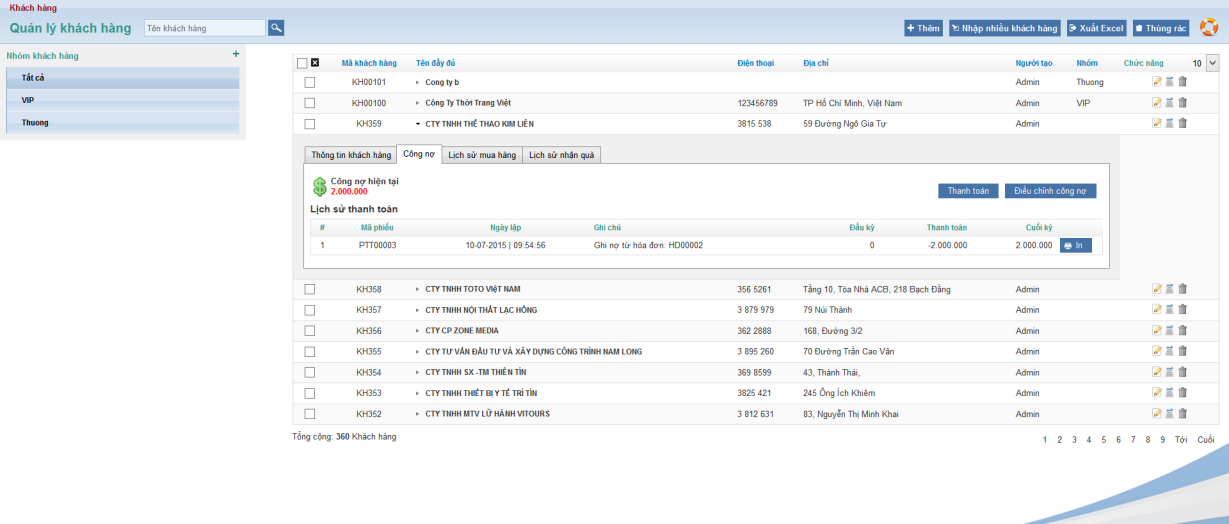Select the Tất cả customer group
This screenshot has width=1229, height=524.
tap(123, 78)
